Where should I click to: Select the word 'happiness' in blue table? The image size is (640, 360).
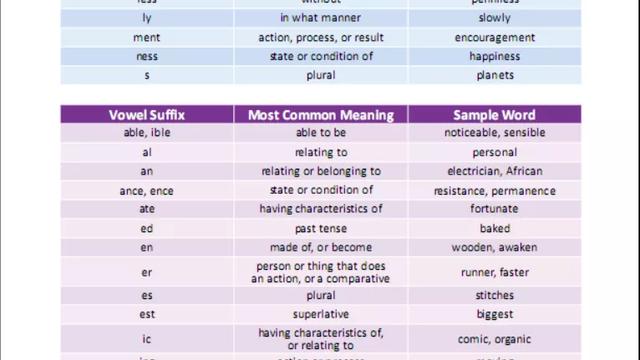pyautogui.click(x=494, y=56)
